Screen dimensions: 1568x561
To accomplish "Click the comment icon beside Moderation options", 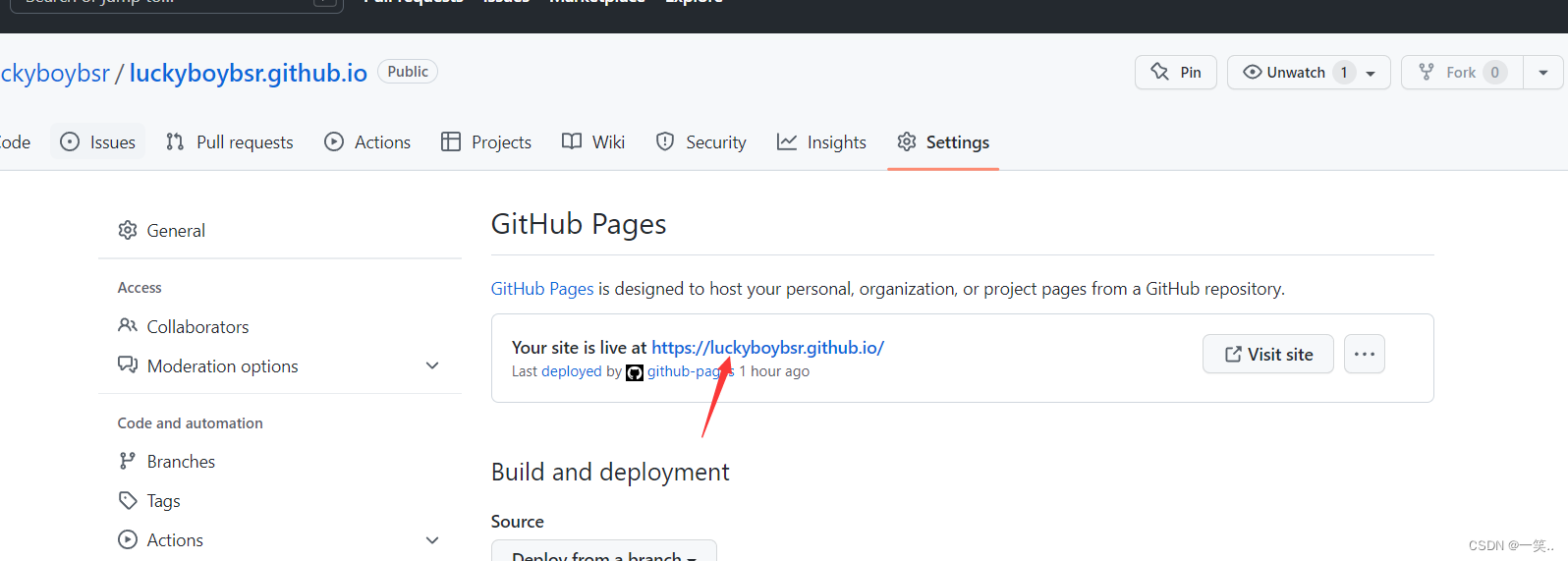I will pos(128,365).
